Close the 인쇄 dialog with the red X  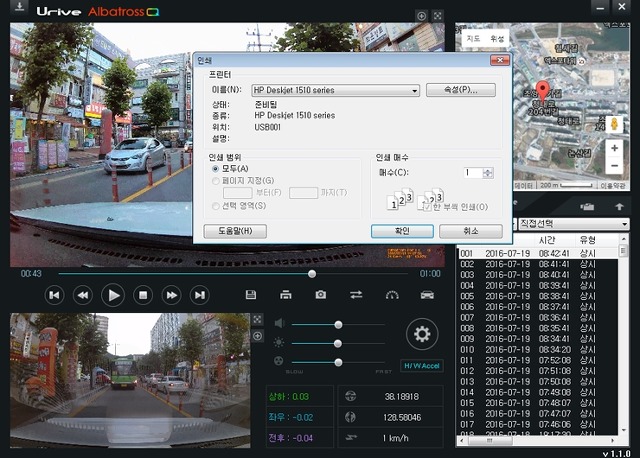[500, 60]
